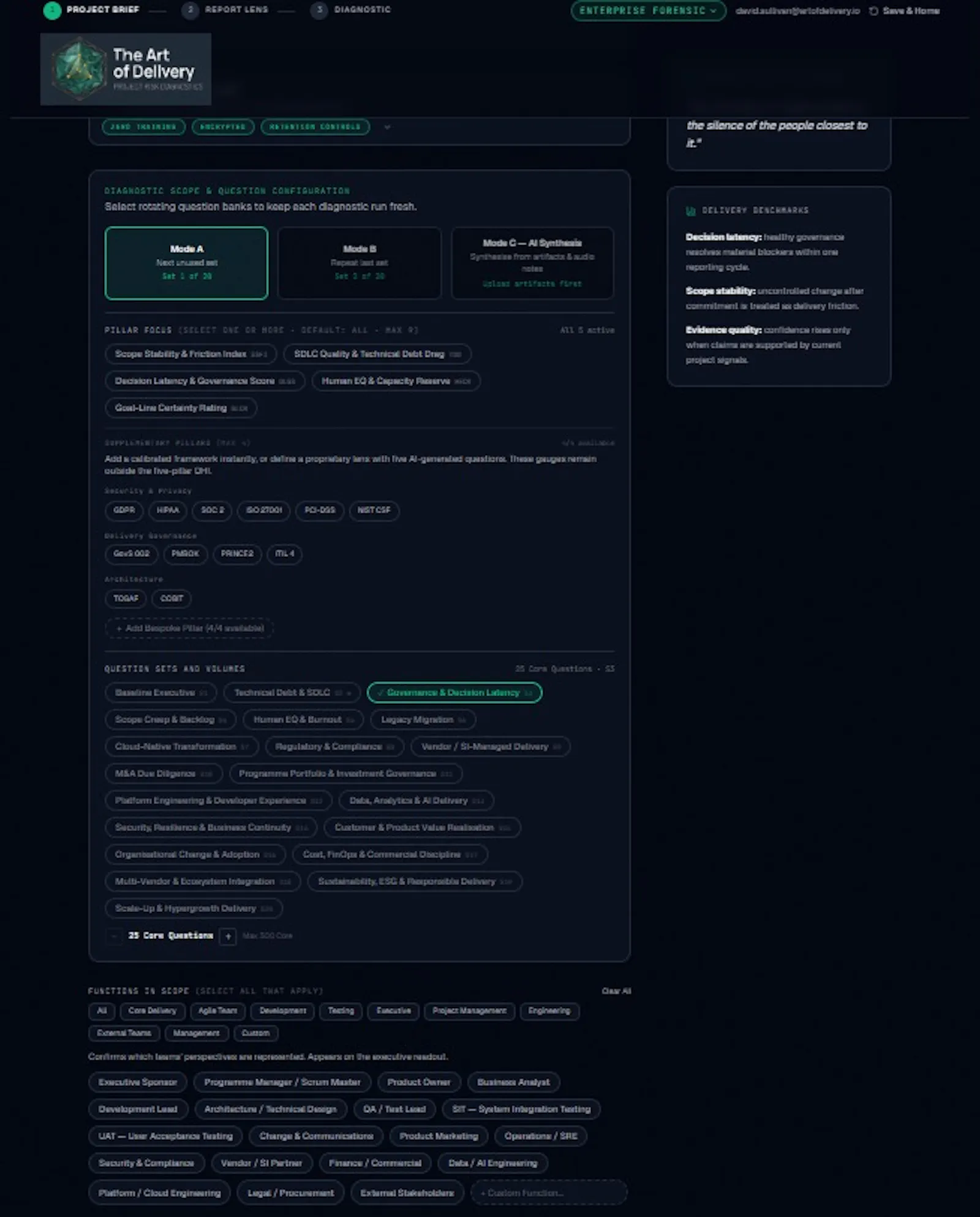This screenshot has height=1217, width=980.
Task: Select M&A Due Diligence question set
Action: click(164, 774)
